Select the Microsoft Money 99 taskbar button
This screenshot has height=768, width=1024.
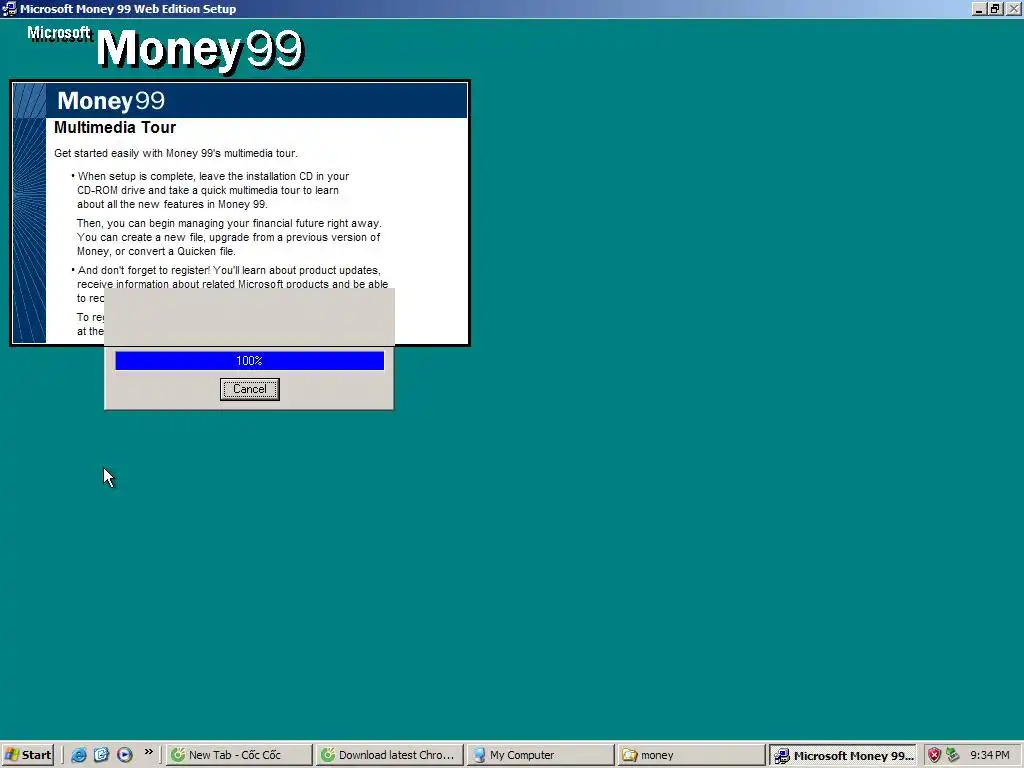click(x=842, y=755)
